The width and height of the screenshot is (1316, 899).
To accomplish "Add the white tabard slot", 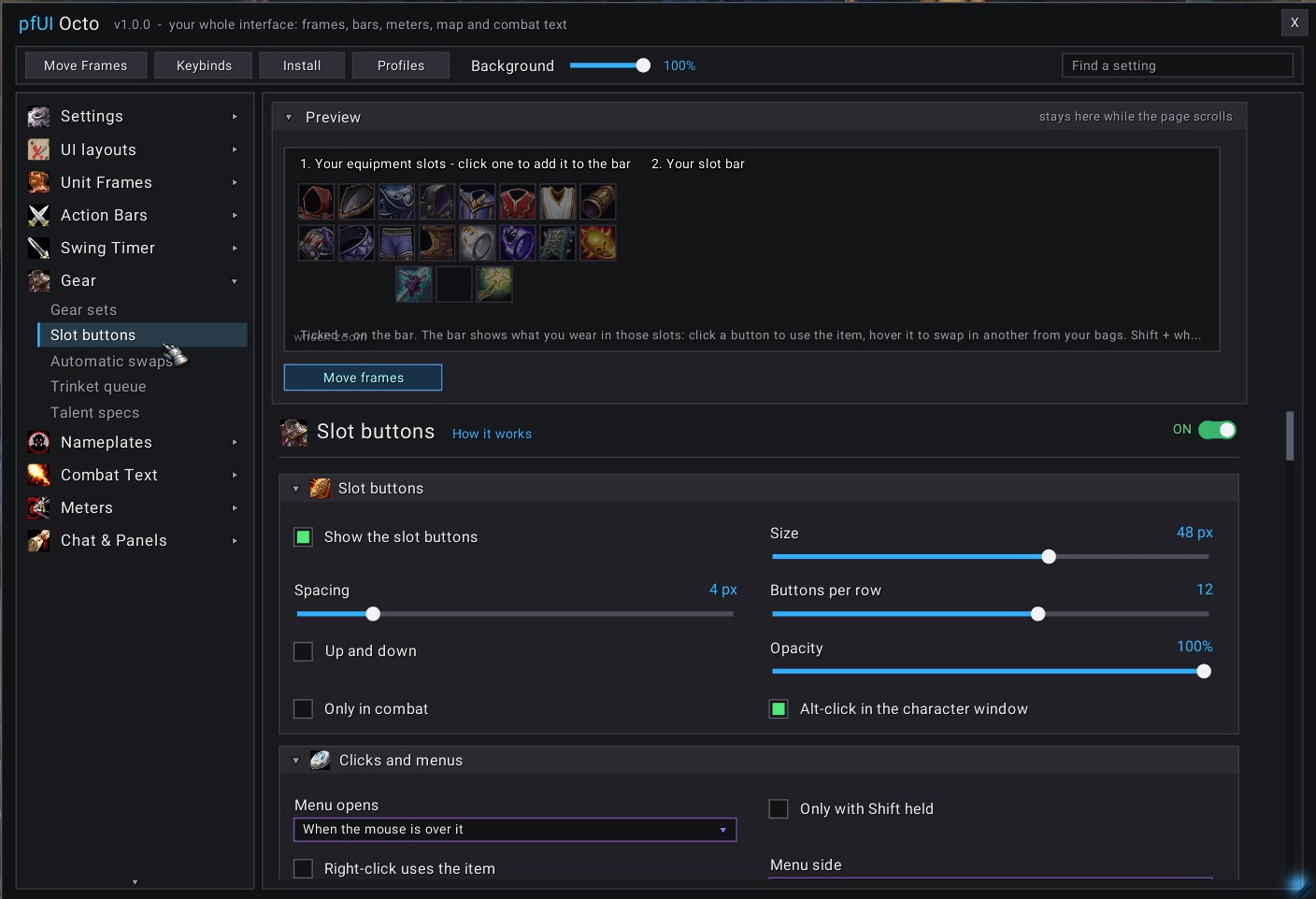I will point(557,202).
